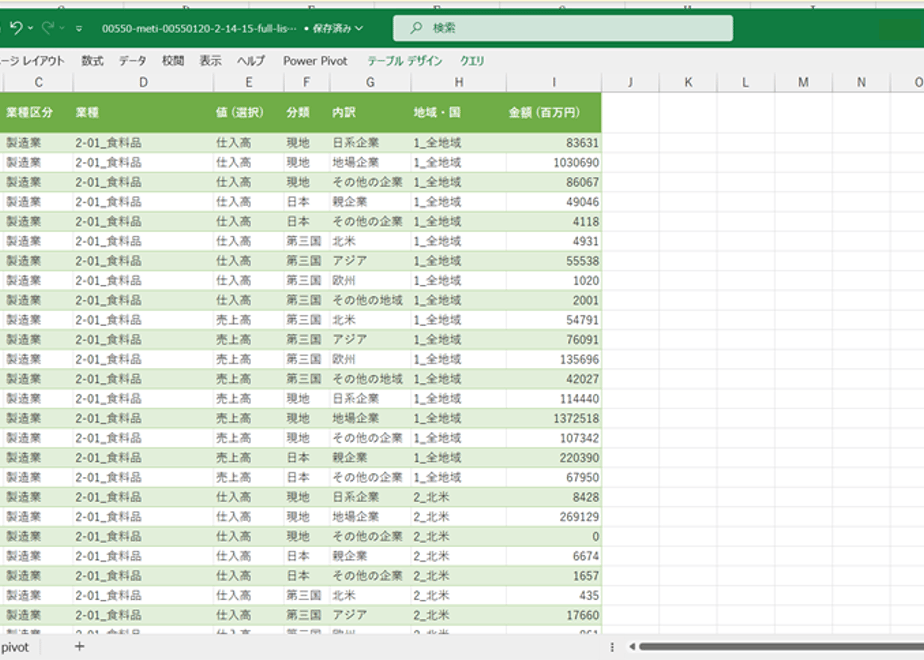Screen dimensions: 924x660
Task: Open the ページ レイアウト ribbon tab
Action: point(31,61)
